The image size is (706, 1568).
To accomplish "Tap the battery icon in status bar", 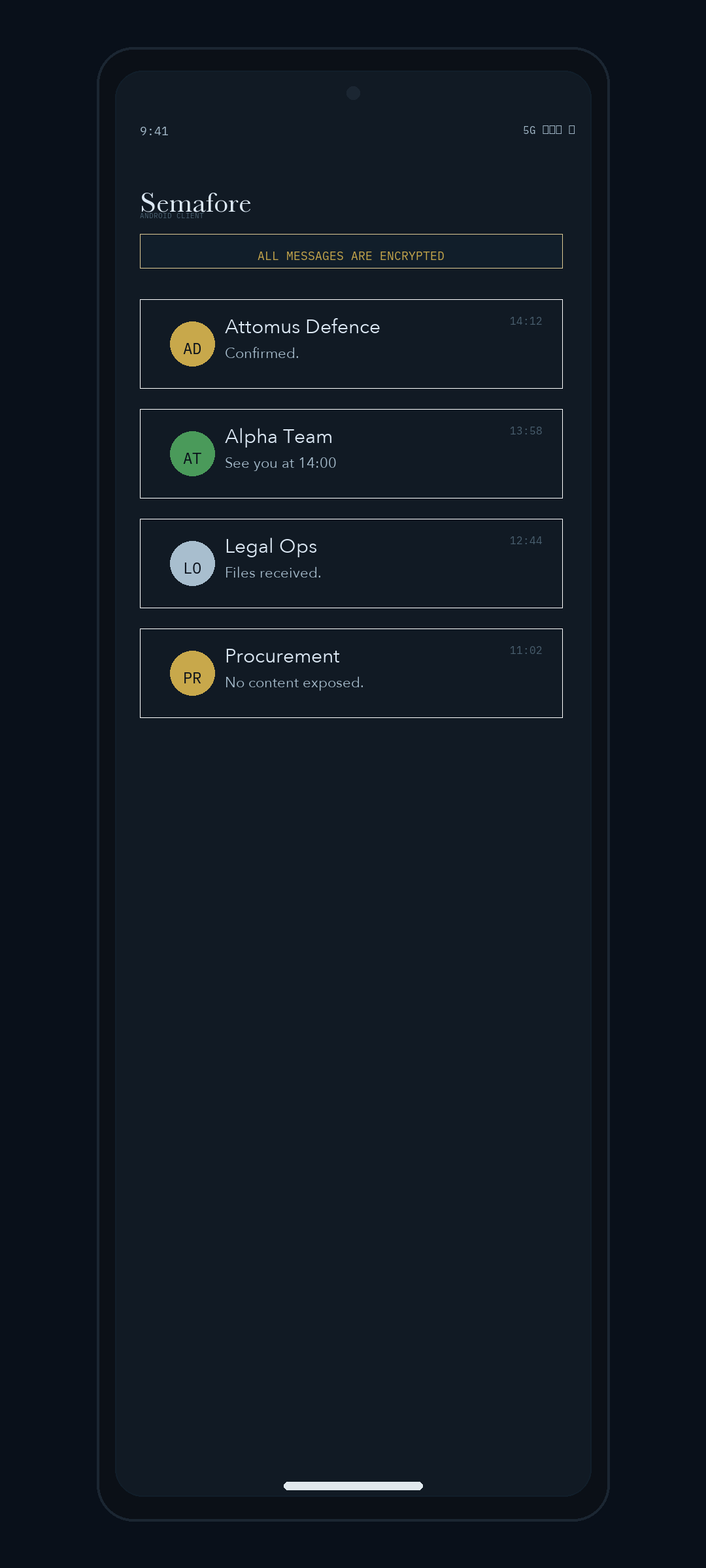I will click(x=572, y=130).
